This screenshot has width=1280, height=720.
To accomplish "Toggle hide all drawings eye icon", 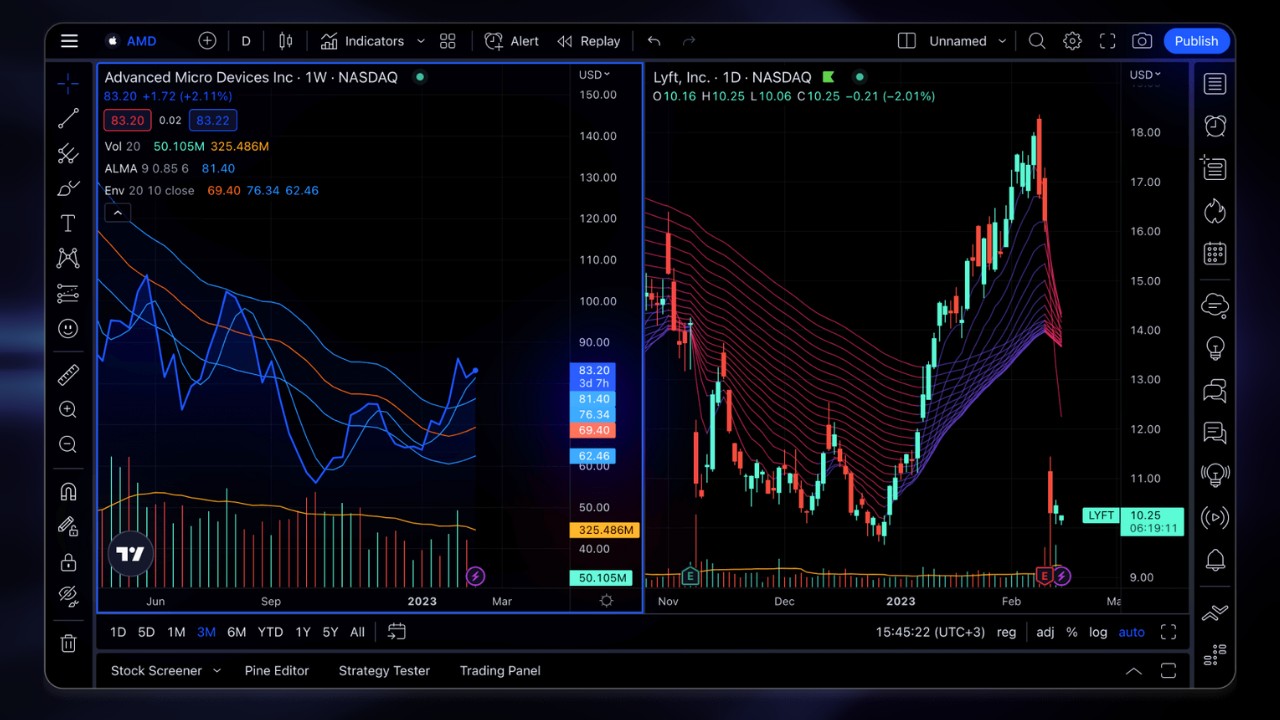I will coord(68,596).
